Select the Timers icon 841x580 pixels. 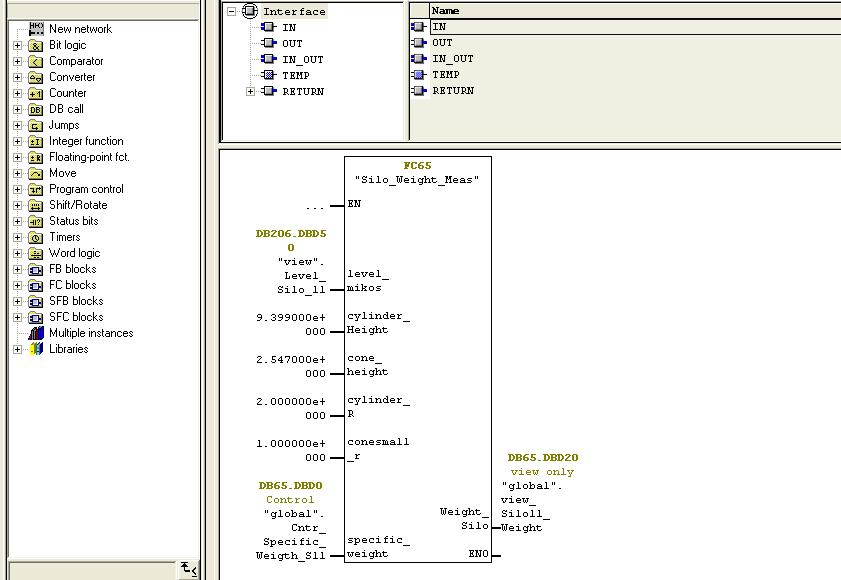[x=35, y=237]
